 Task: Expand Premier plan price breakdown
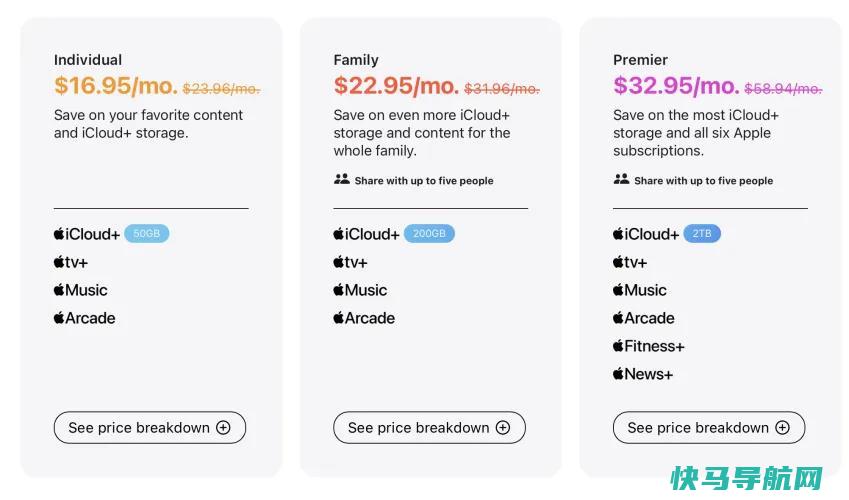pyautogui.click(x=709, y=427)
